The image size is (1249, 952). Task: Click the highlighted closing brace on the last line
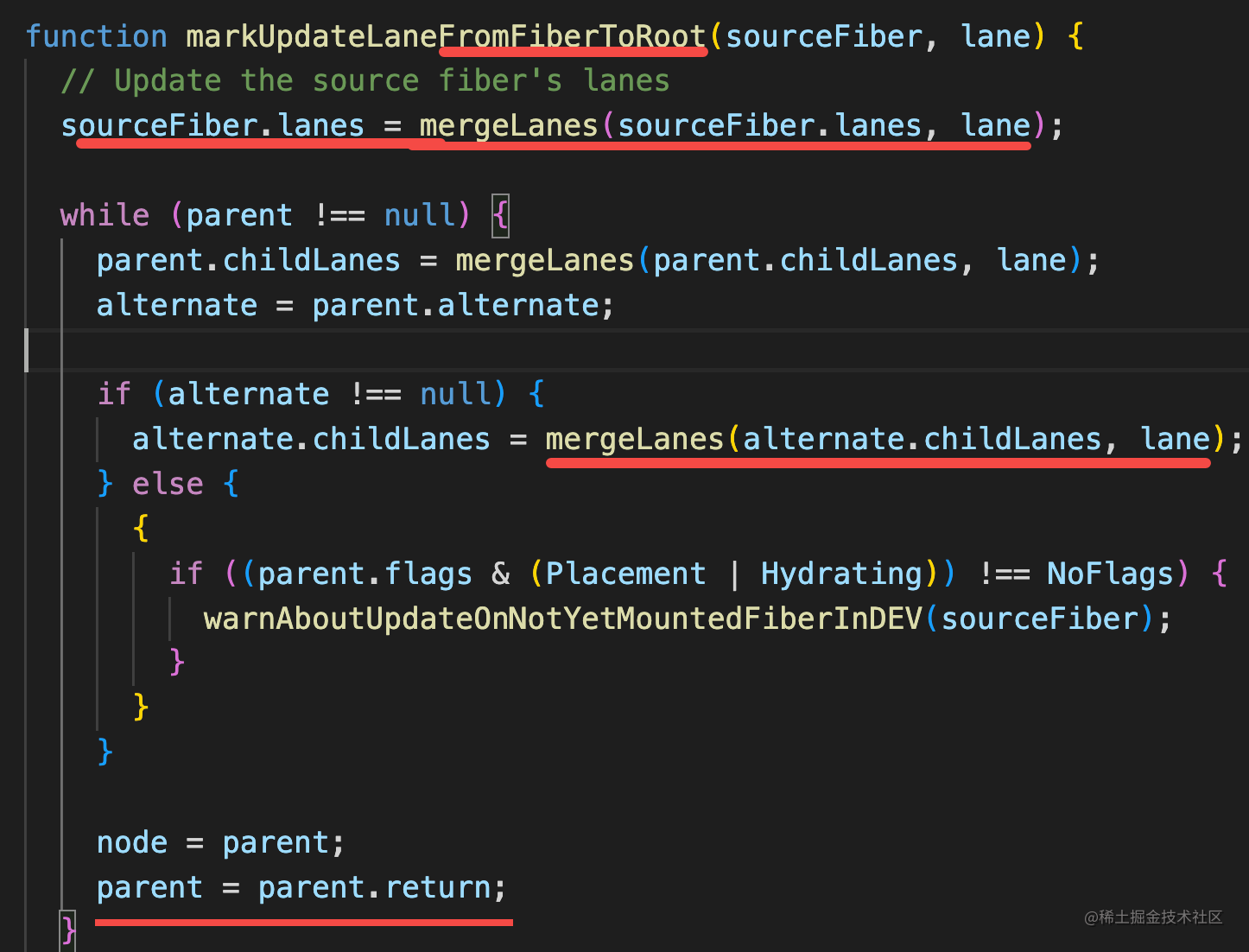point(68,930)
